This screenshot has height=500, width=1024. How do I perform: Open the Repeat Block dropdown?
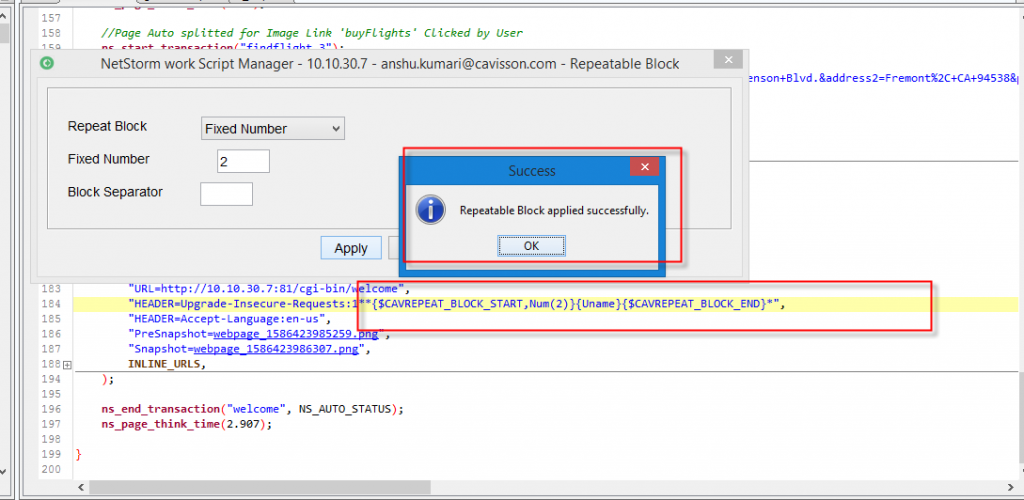pos(272,128)
